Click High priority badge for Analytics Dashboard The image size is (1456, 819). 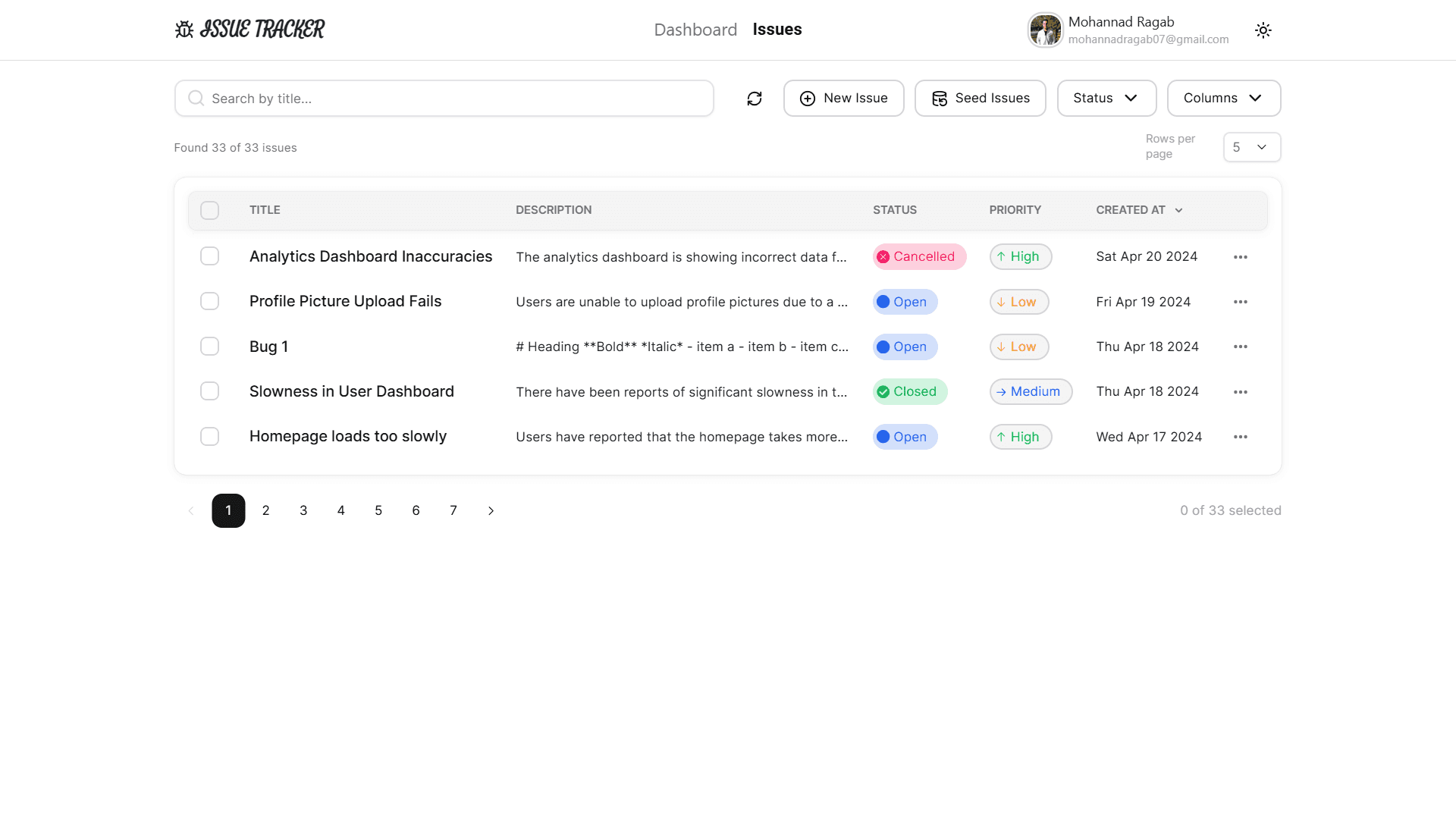[1021, 257]
